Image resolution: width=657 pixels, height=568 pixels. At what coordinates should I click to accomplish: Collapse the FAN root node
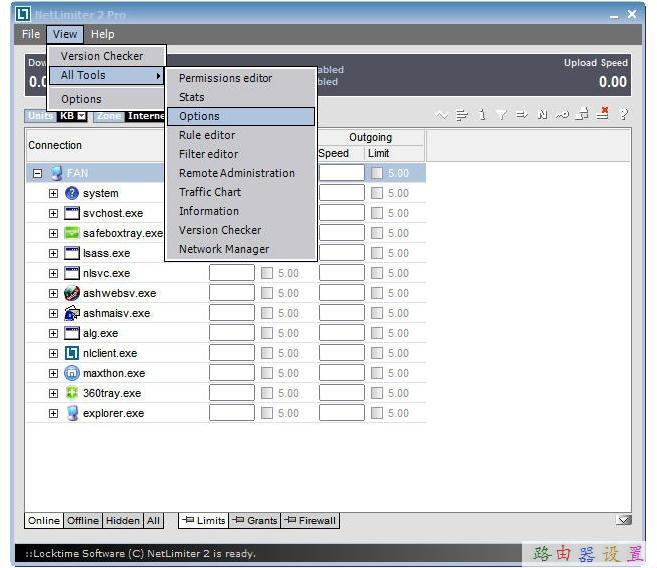pos(37,173)
